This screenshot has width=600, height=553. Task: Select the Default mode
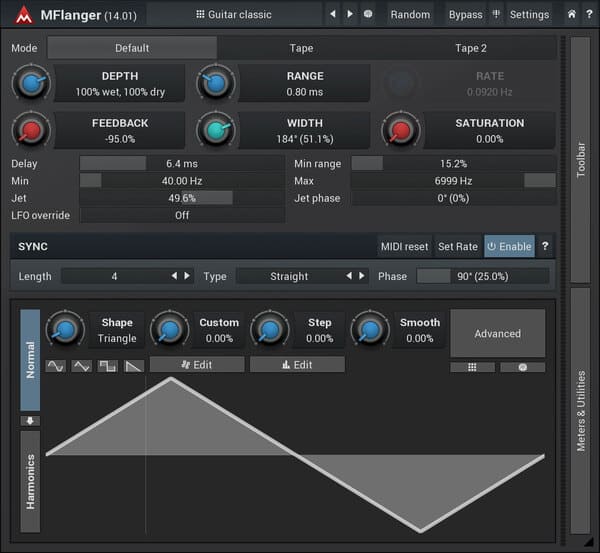point(132,48)
